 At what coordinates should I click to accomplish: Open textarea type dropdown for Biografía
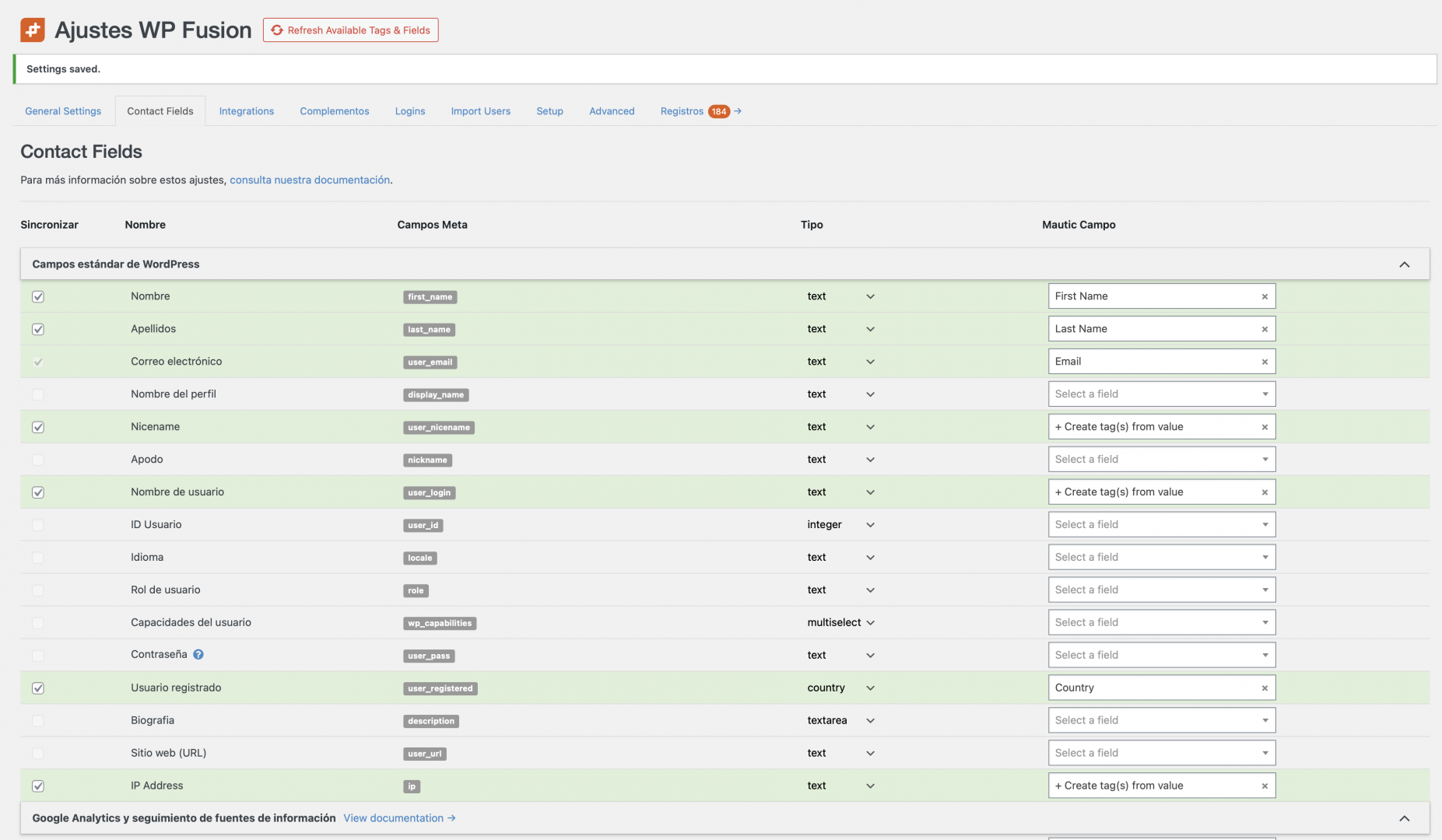point(840,721)
